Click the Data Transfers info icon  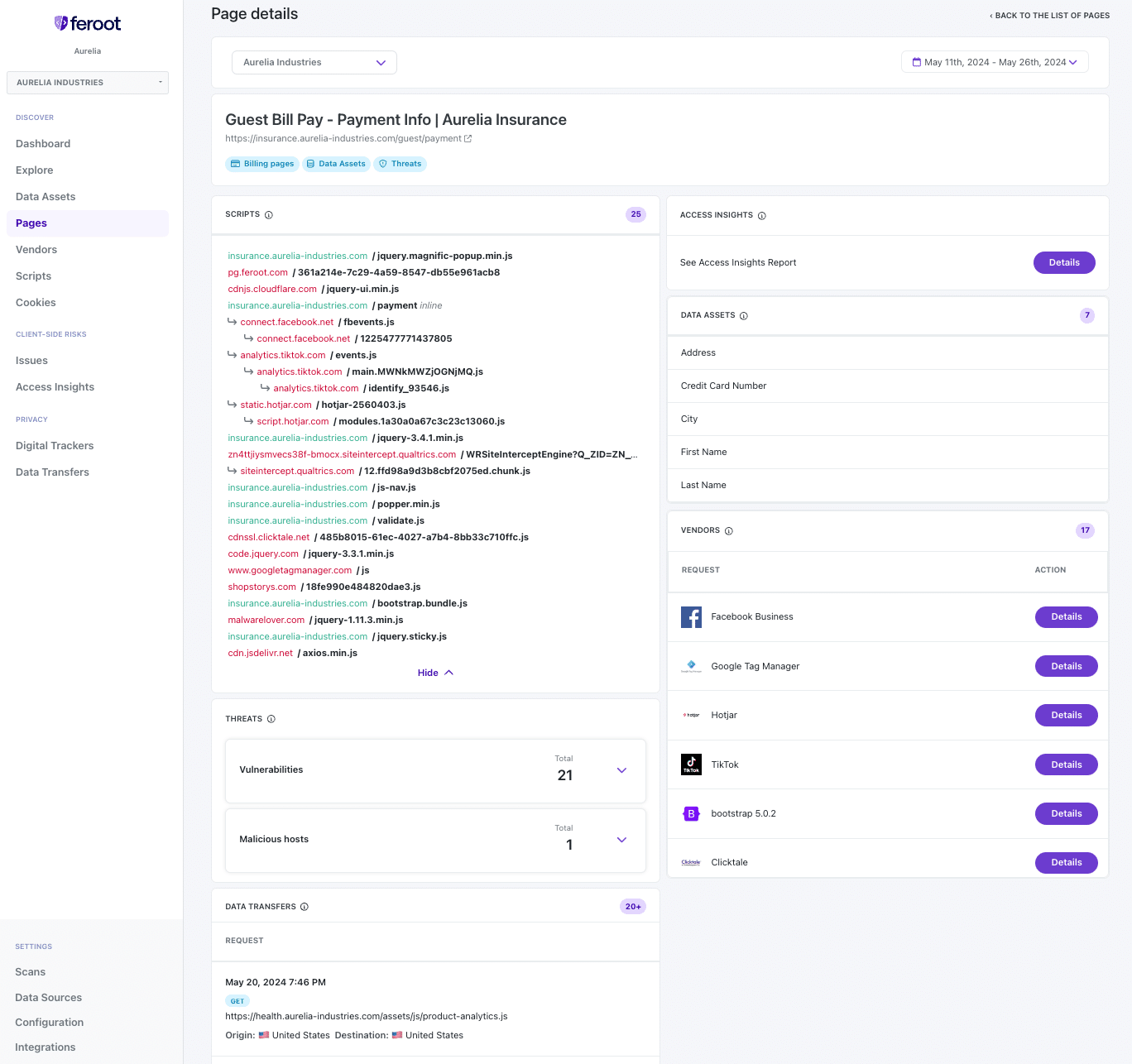(305, 907)
